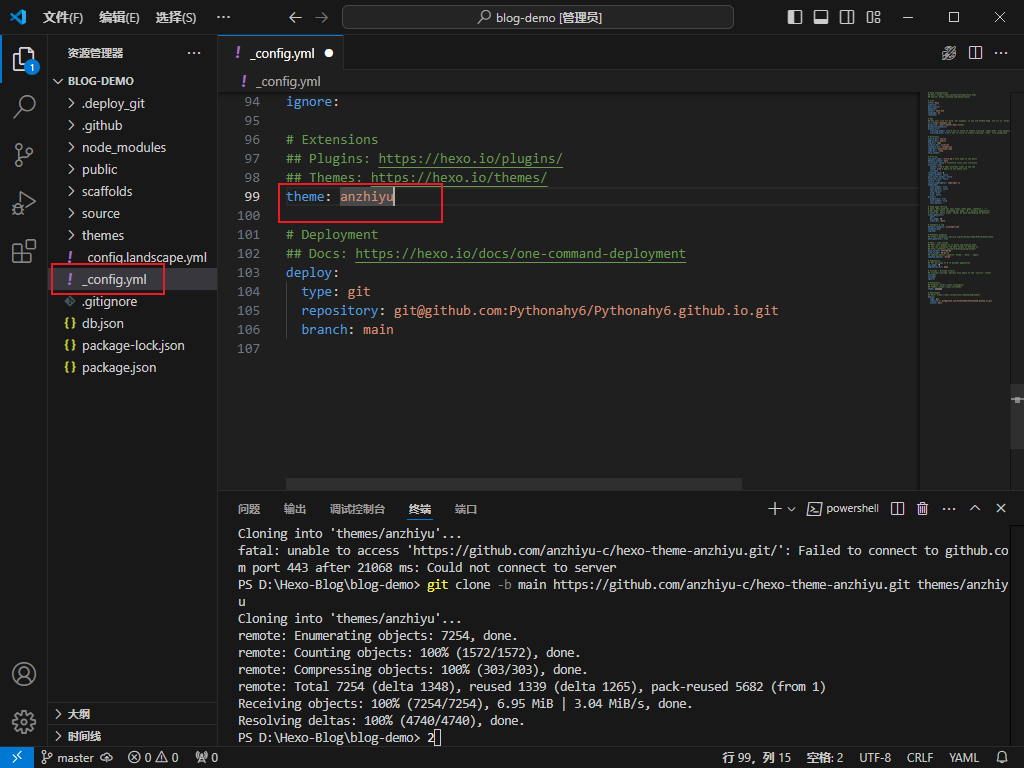Open the customize layout icon
1024x768 pixels.
coord(873,17)
